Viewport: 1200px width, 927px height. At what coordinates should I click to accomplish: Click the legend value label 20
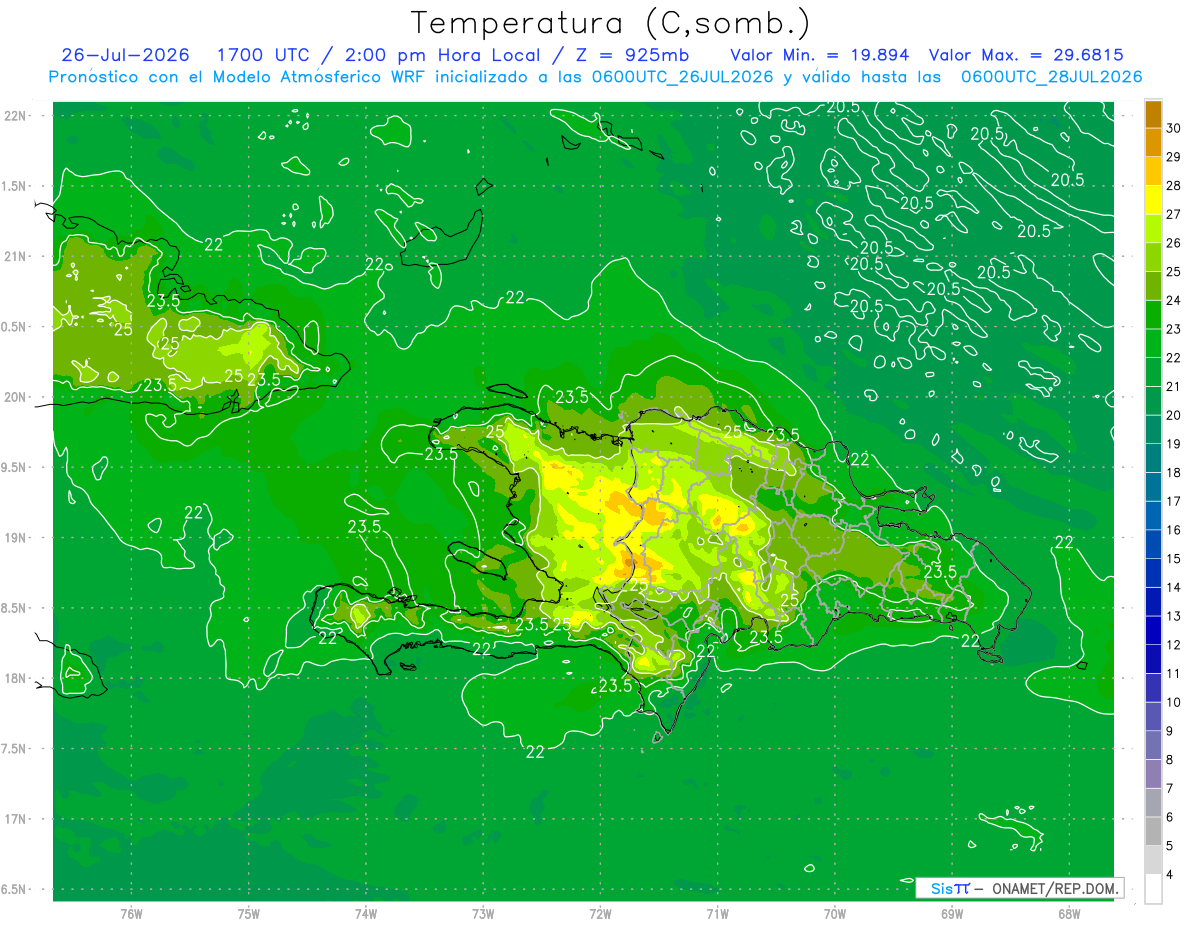(1174, 415)
